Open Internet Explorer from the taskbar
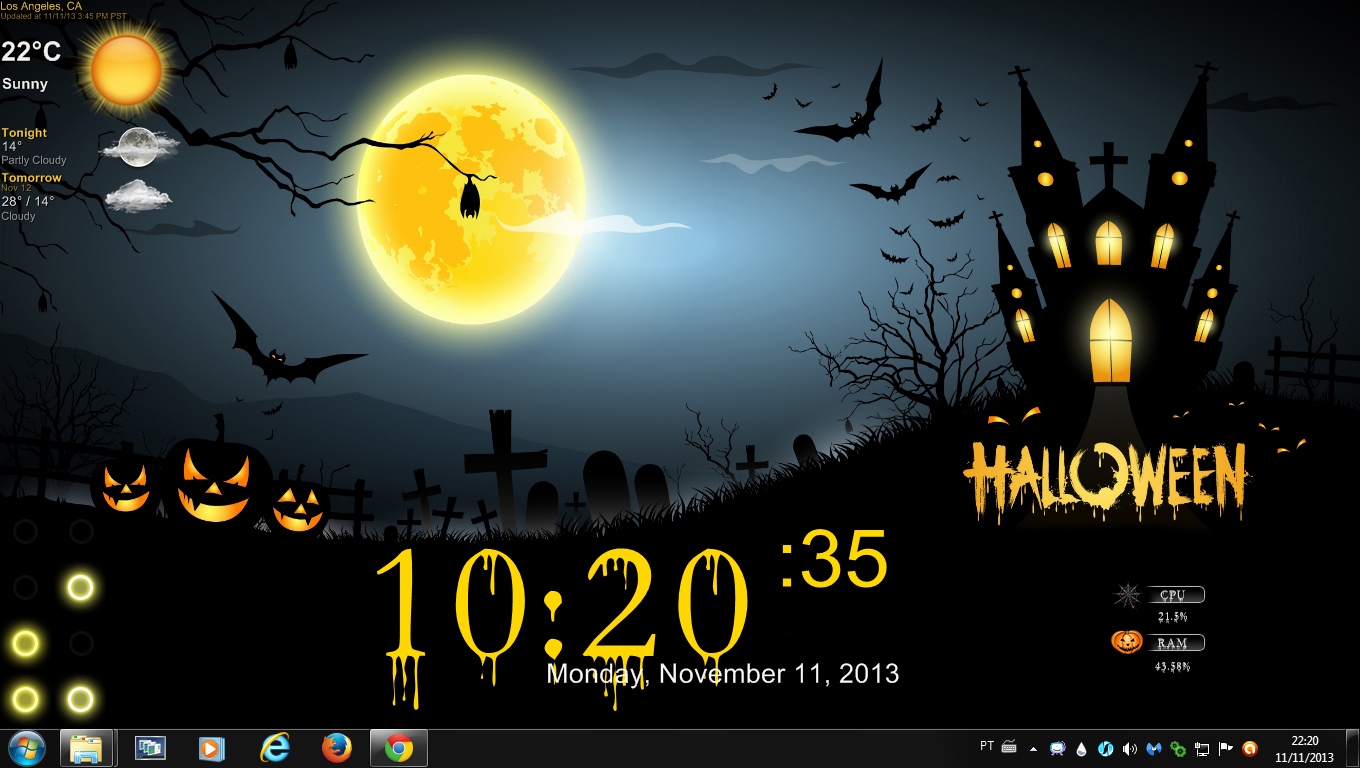 click(x=274, y=748)
